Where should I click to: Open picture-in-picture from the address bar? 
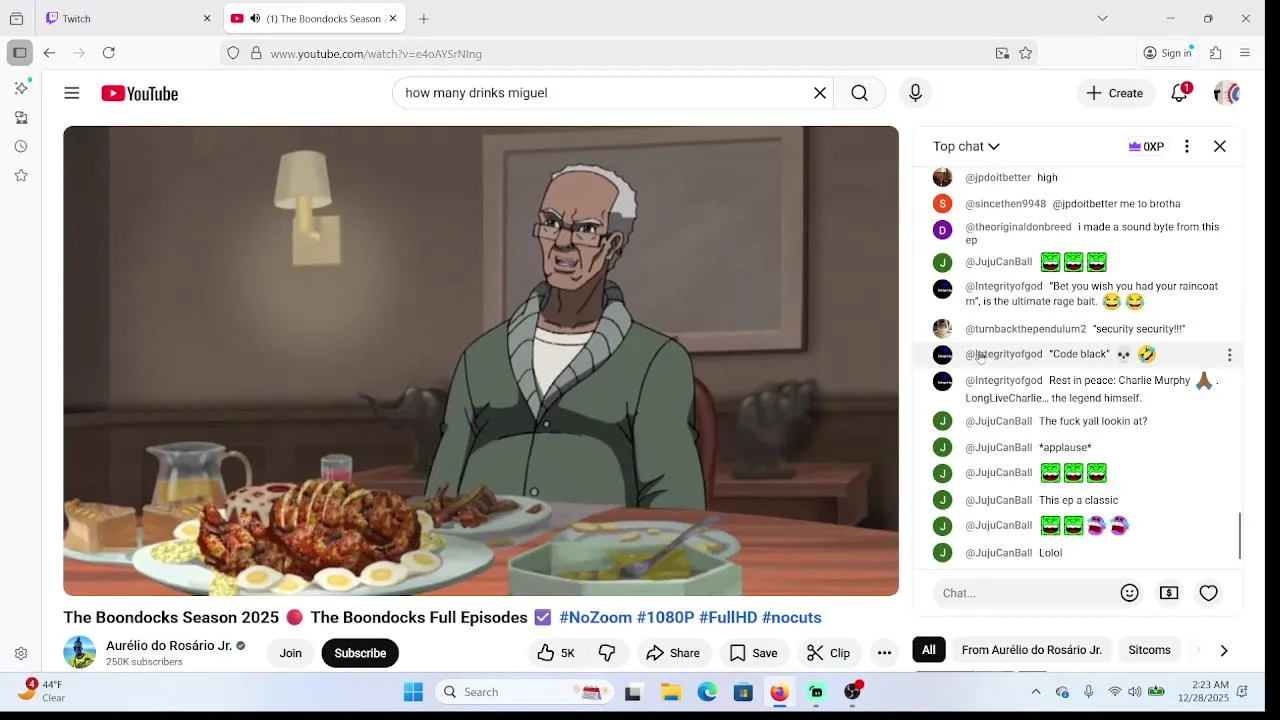[1002, 53]
